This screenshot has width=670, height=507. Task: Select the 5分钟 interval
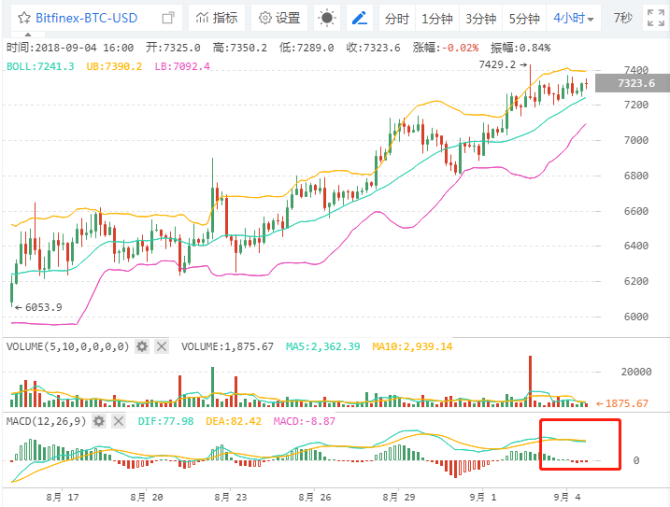pyautogui.click(x=524, y=18)
